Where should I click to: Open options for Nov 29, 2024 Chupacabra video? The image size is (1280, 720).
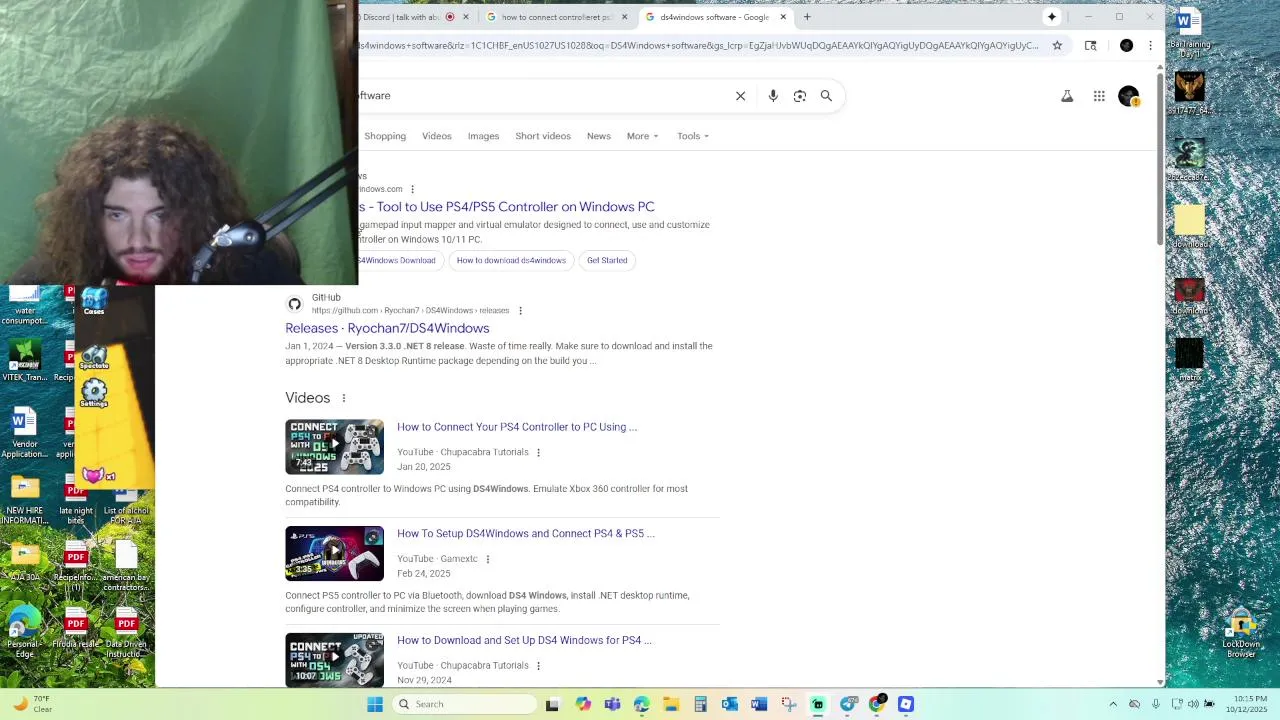(x=538, y=666)
